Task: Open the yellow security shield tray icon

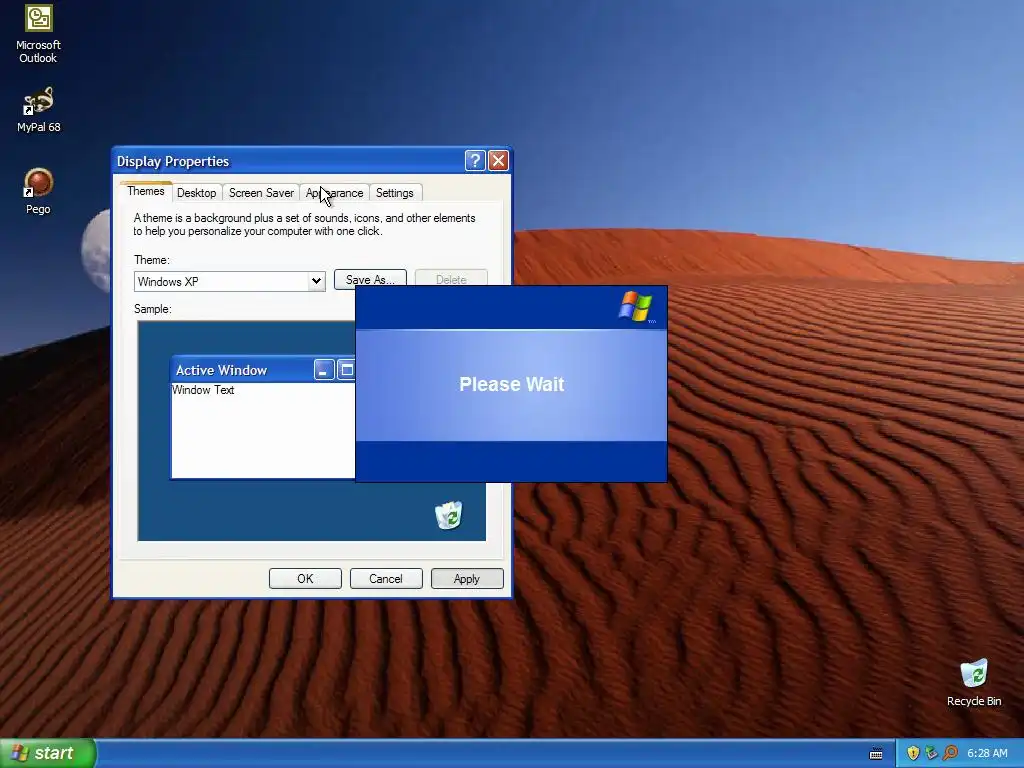Action: 913,753
